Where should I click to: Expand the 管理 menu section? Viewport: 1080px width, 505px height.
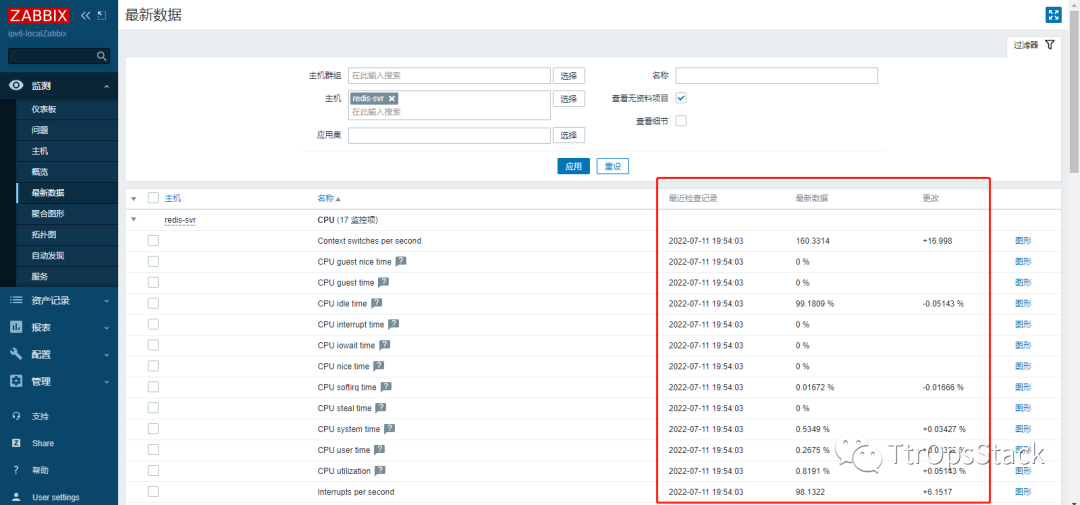coord(106,382)
